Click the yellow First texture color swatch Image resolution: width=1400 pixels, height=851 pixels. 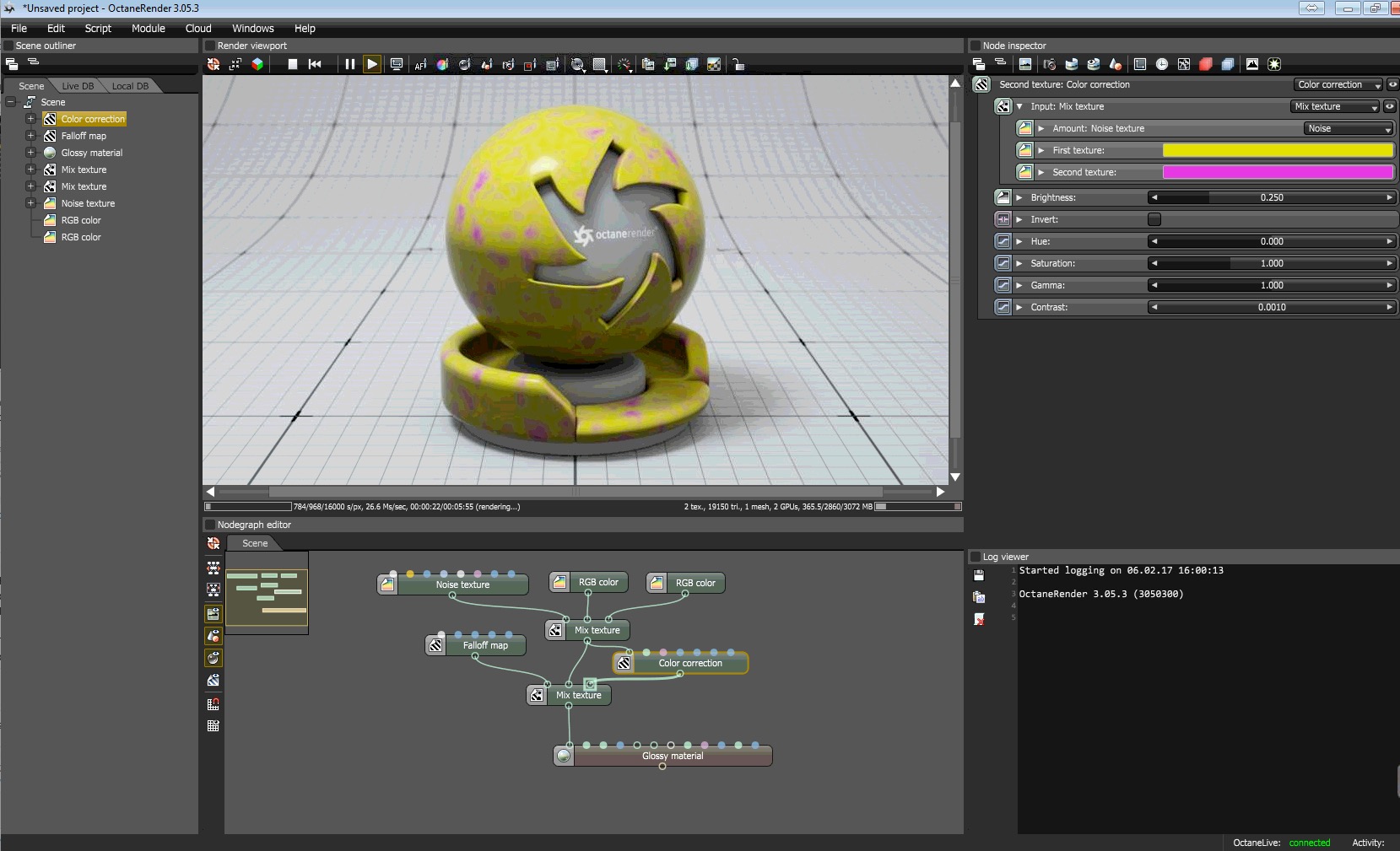pyautogui.click(x=1278, y=150)
